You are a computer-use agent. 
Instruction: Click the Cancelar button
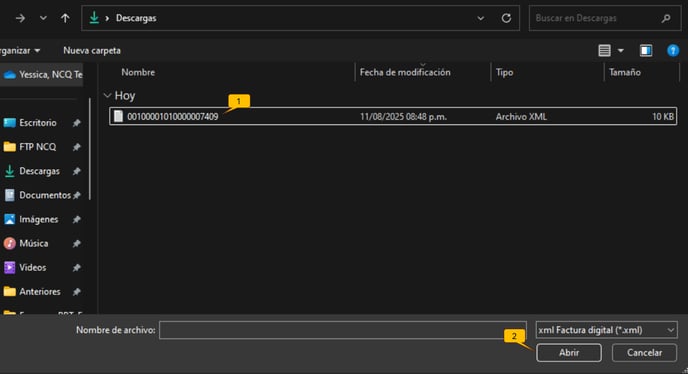click(644, 352)
